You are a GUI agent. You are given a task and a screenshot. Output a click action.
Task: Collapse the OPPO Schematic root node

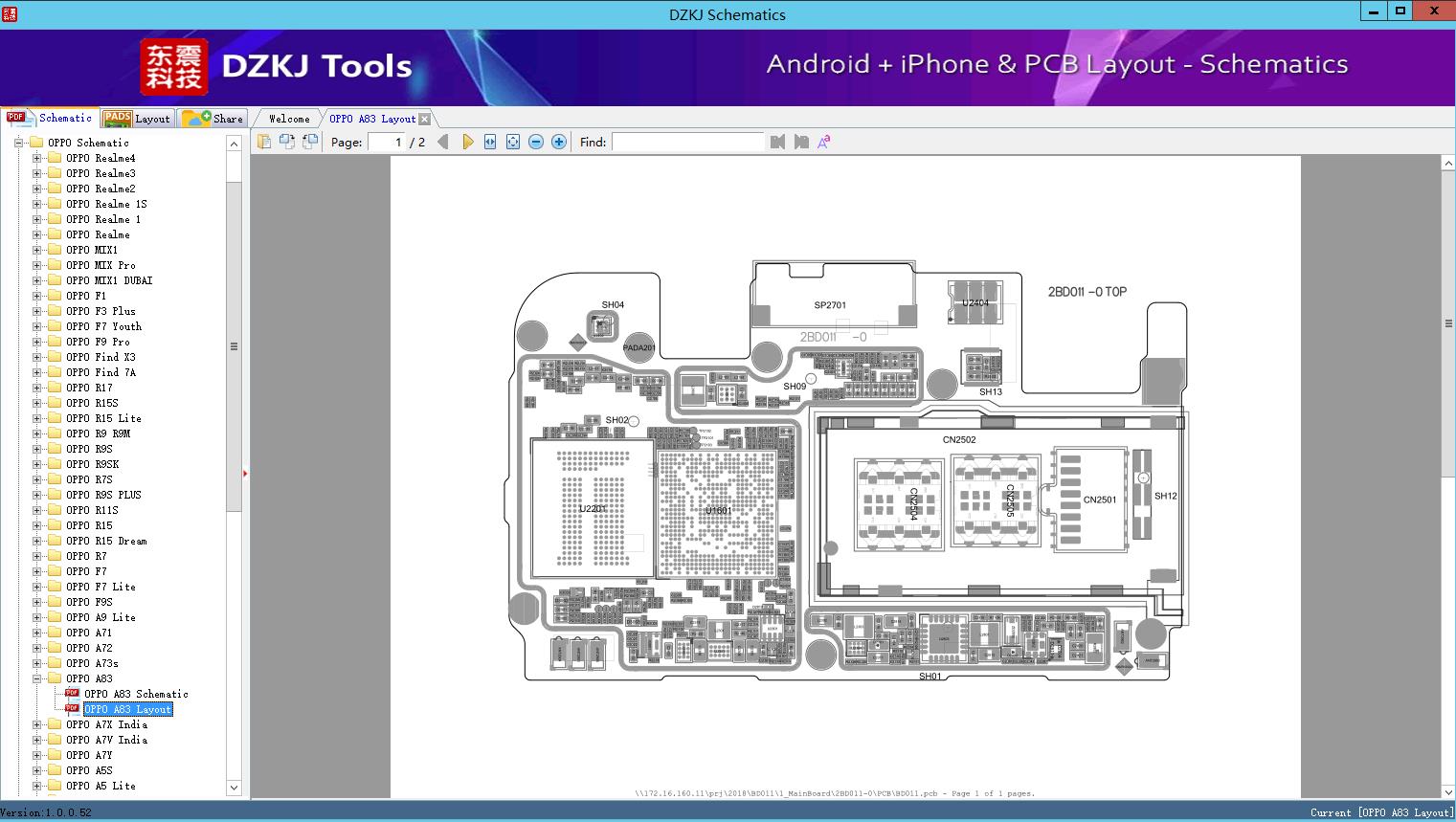18,143
